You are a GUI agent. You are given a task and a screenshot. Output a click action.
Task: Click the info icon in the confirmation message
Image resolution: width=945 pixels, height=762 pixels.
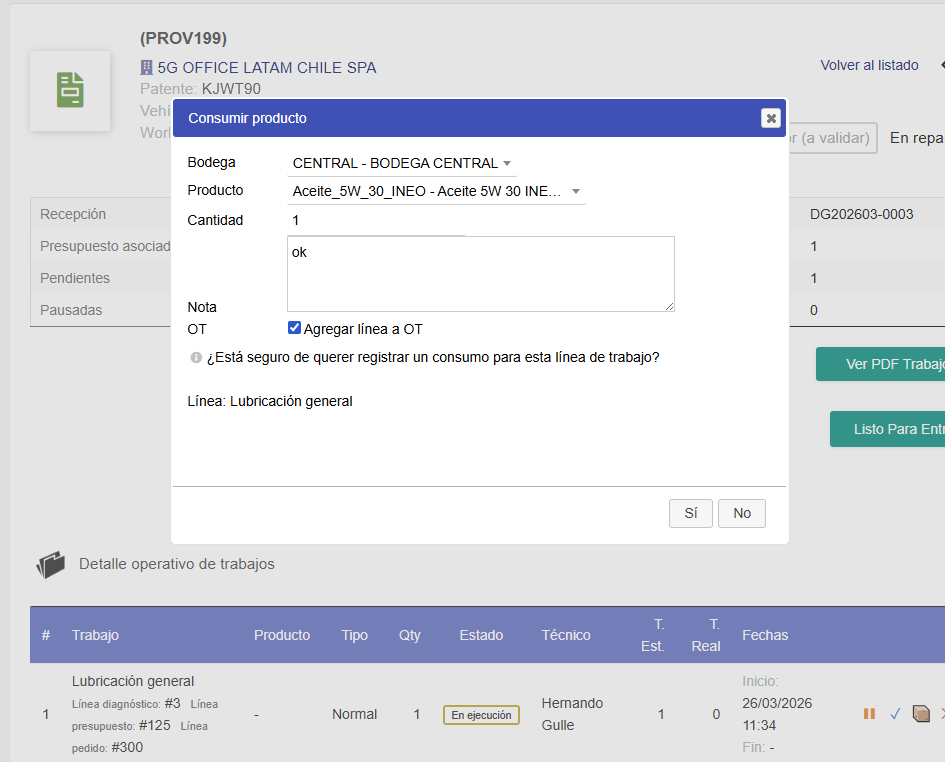point(196,357)
